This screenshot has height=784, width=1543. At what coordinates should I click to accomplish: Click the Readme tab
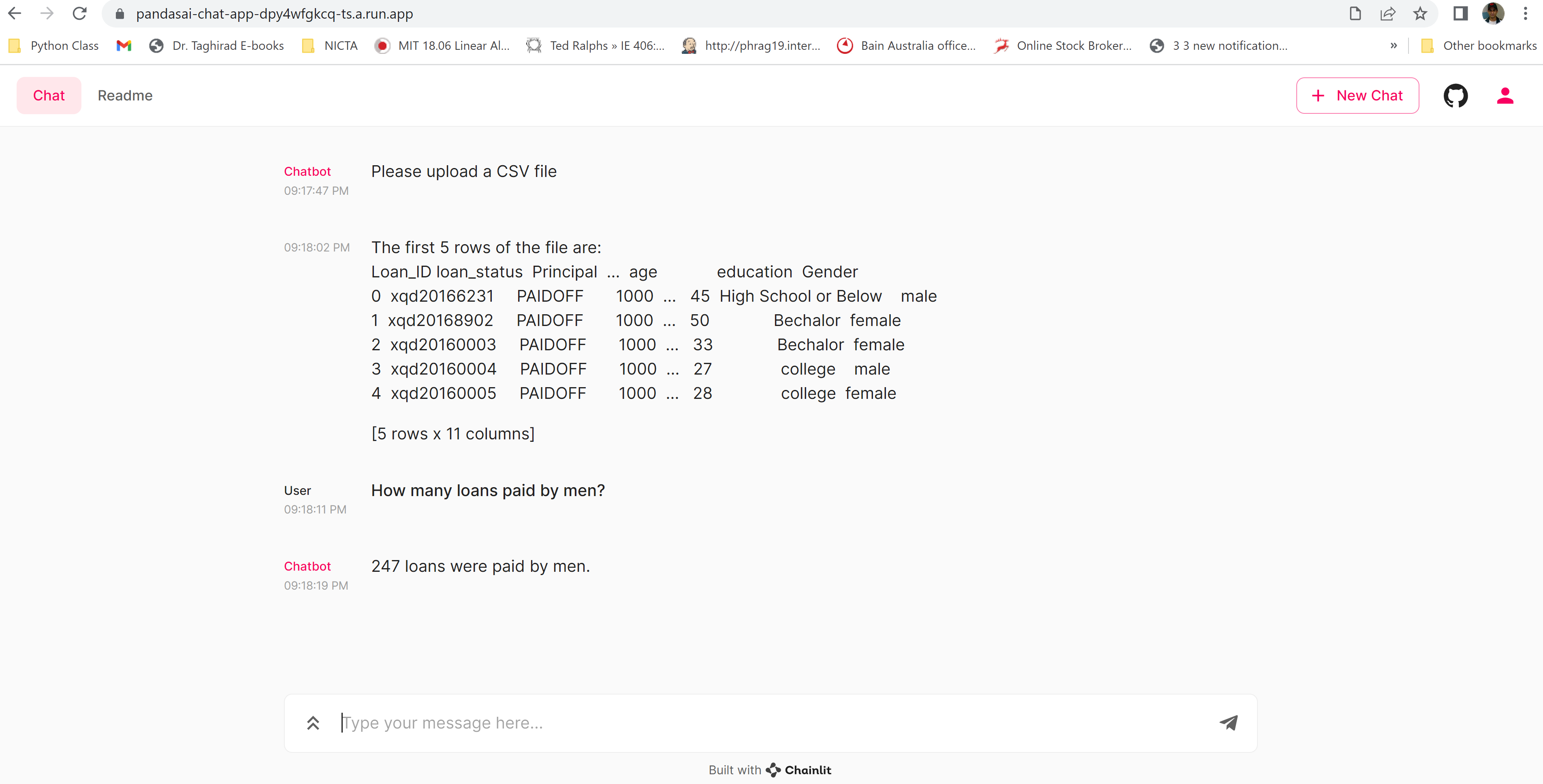click(x=124, y=95)
